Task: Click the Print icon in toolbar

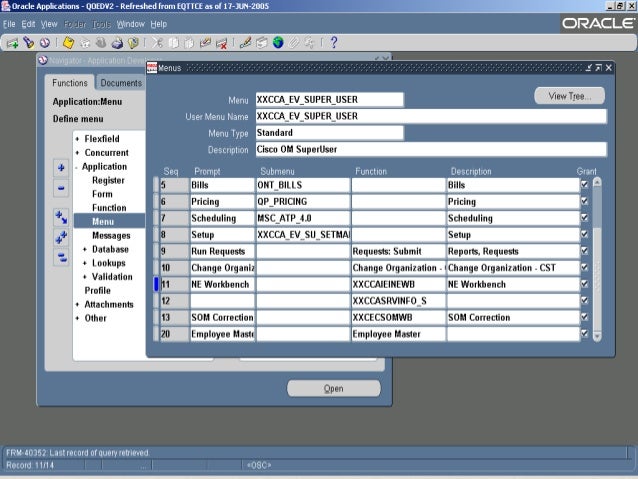Action: click(x=117, y=43)
